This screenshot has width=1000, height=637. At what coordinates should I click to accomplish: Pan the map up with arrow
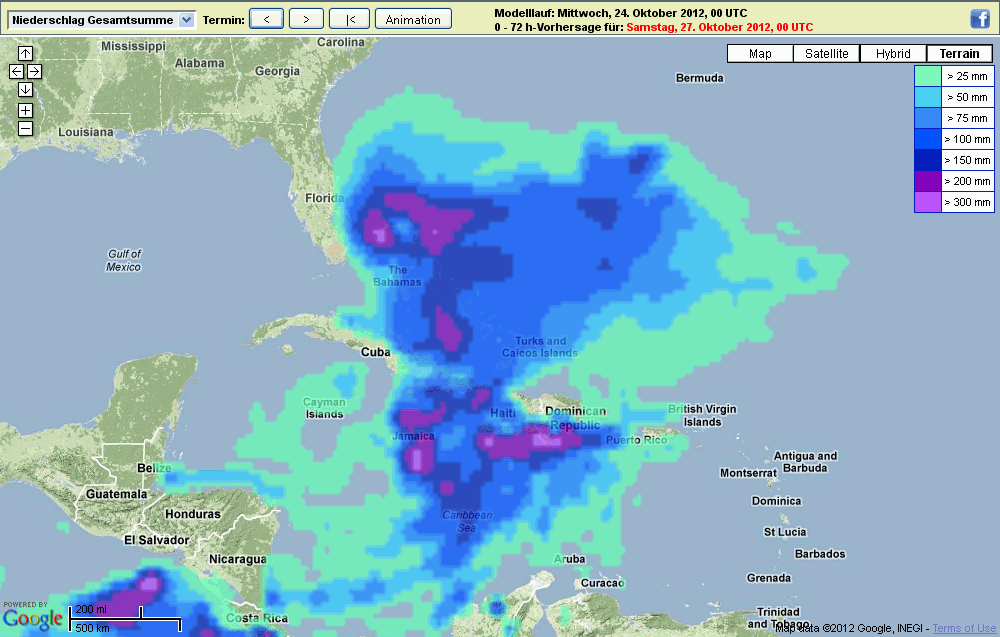tap(25, 54)
